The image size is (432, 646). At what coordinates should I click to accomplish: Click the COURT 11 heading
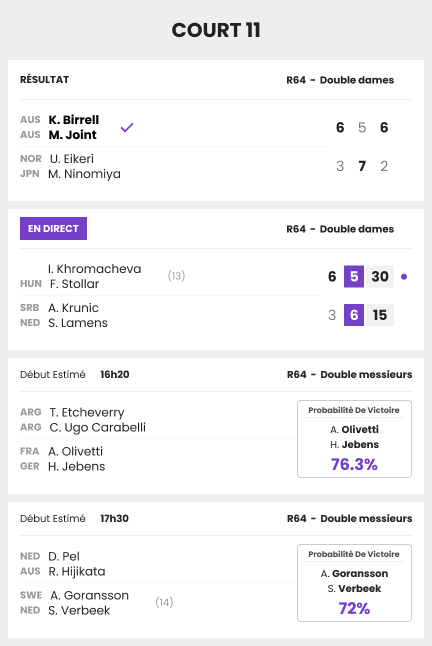click(216, 30)
